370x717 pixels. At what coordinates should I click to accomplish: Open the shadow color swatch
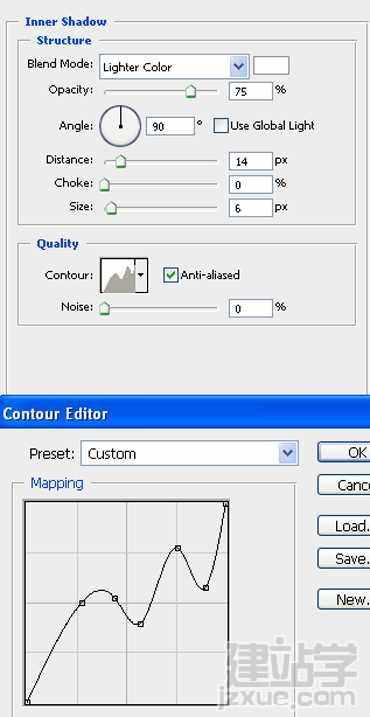coord(271,65)
